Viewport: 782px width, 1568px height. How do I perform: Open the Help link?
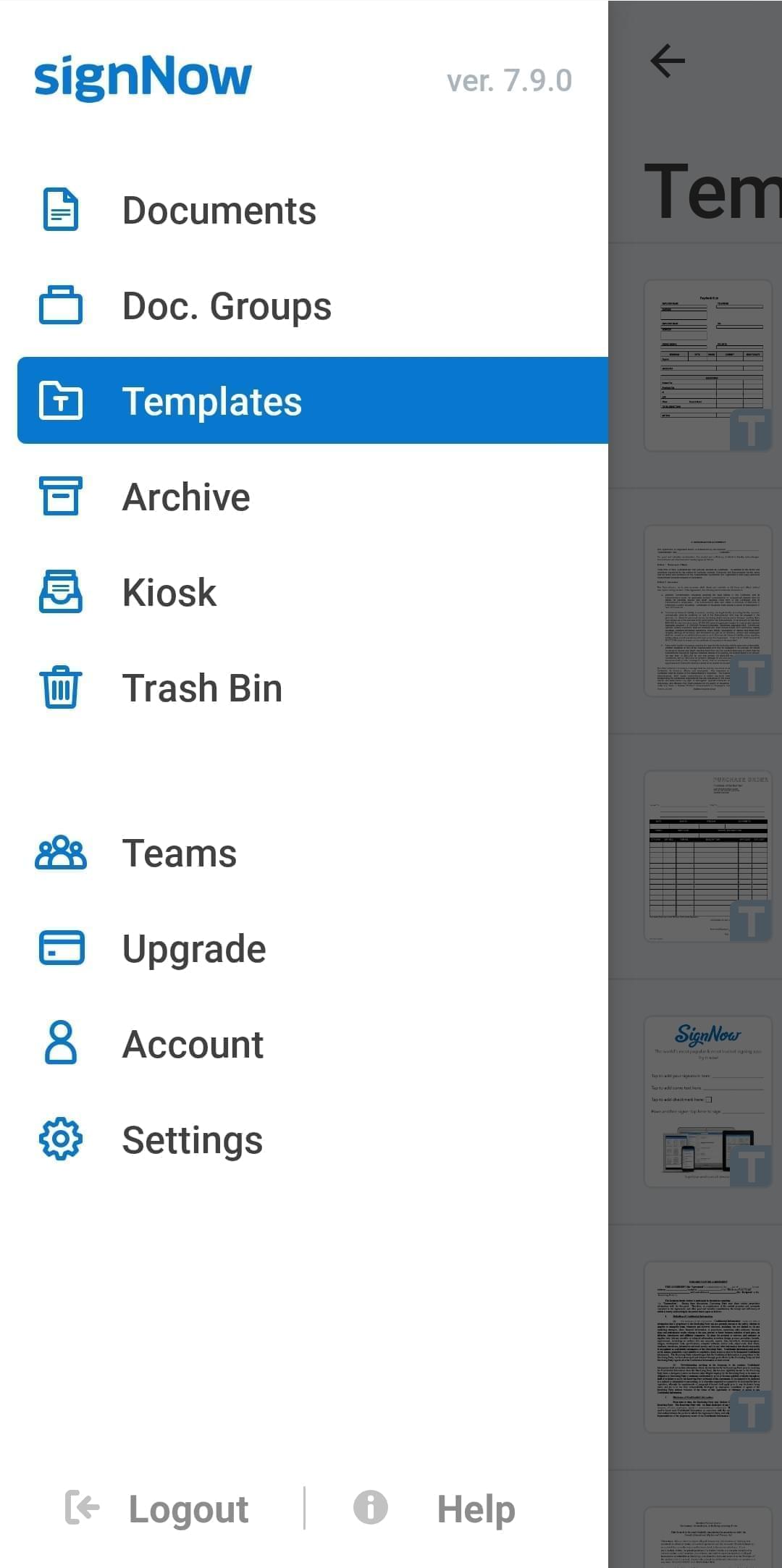point(476,1509)
